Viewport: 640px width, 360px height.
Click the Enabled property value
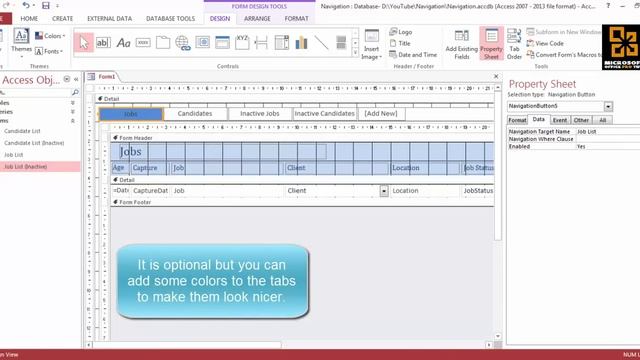click(607, 146)
